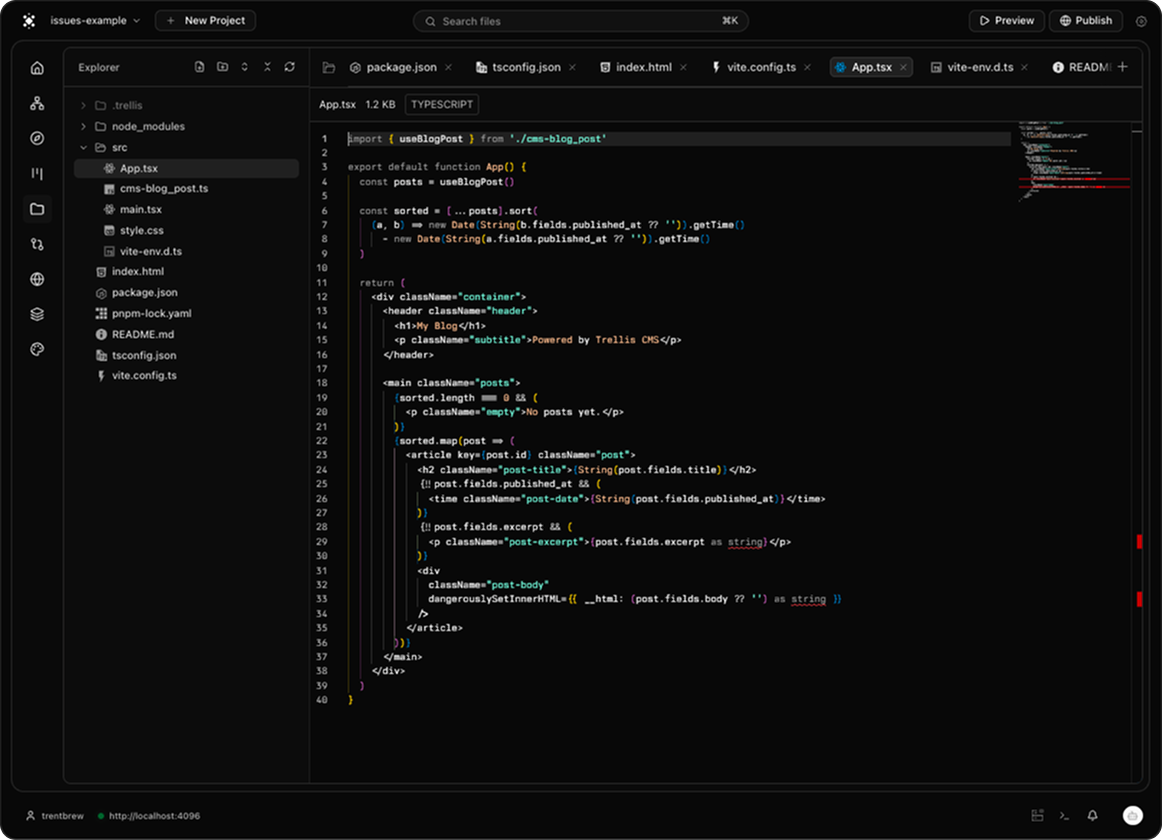Open main.tsx in the file tree
Screen dimensions: 1162x840
pyautogui.click(x=187, y=210)
